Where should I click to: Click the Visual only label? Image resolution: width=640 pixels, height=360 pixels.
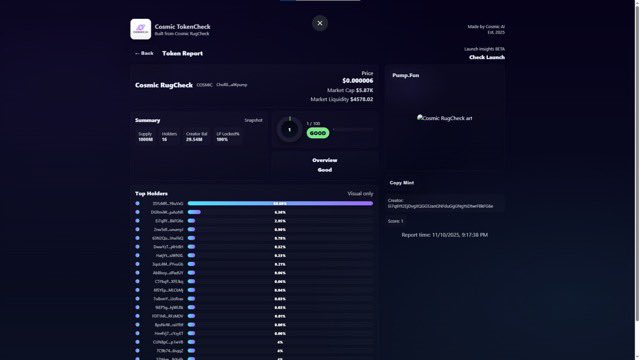pyautogui.click(x=360, y=193)
